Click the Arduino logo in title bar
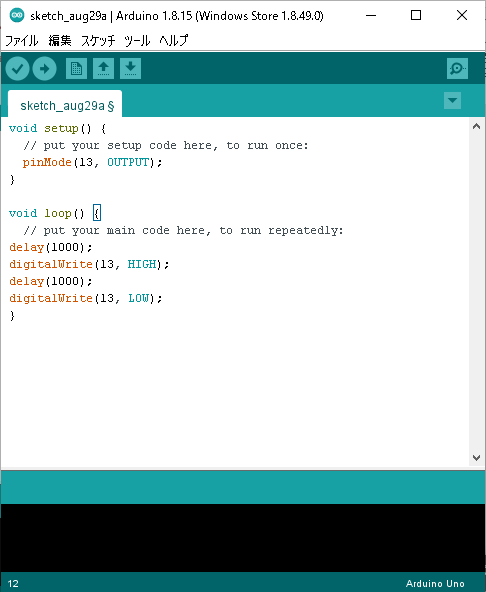The height and width of the screenshot is (592, 486). tap(16, 15)
